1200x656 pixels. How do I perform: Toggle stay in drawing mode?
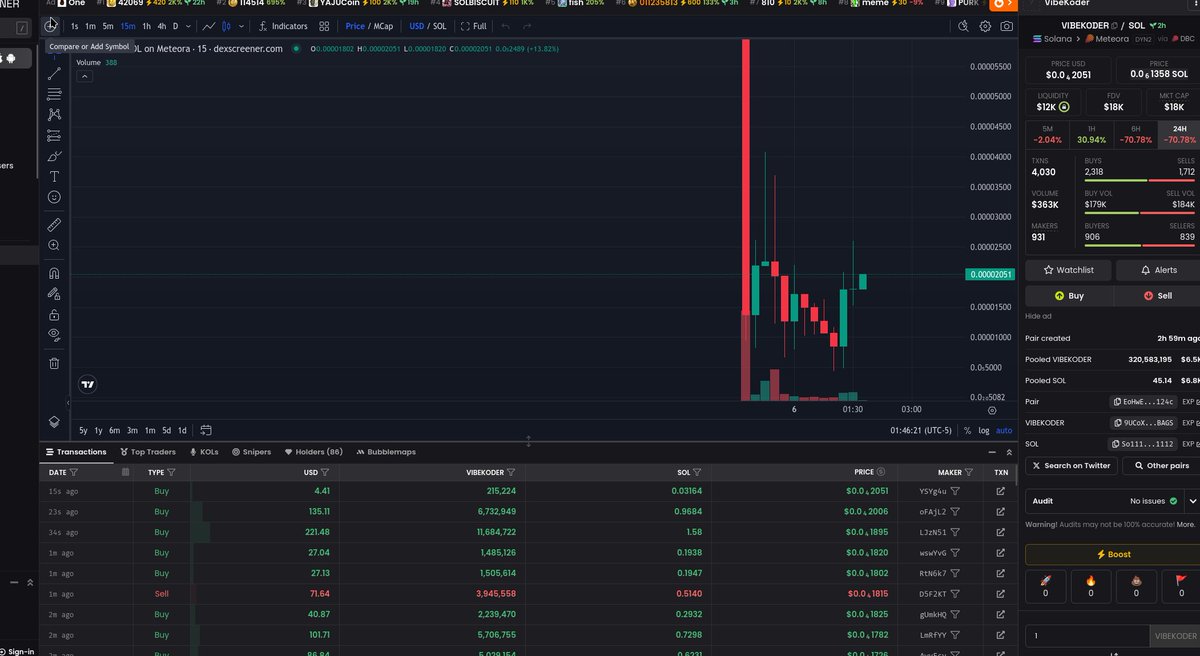54,294
